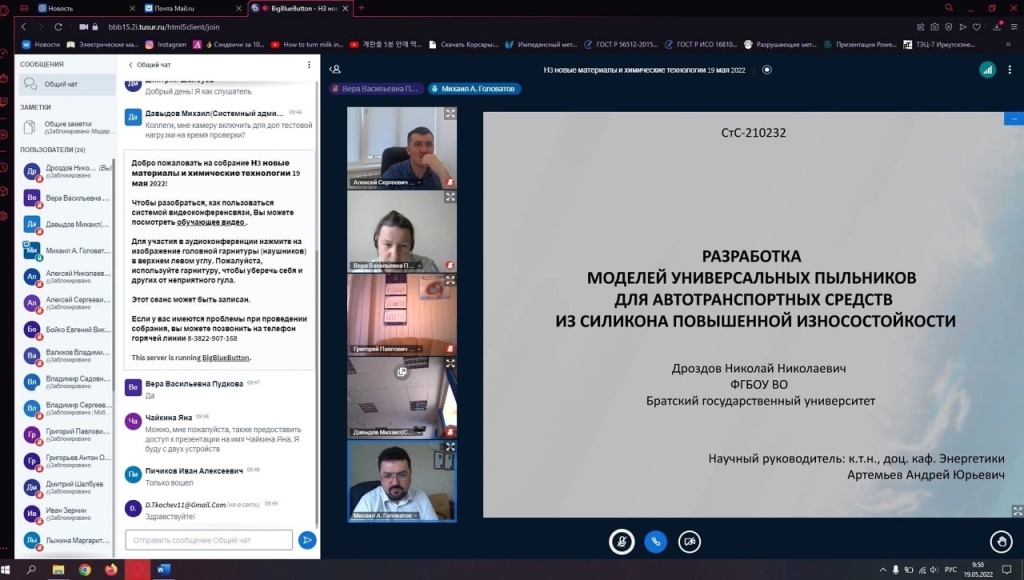Open the browser downloads icon

(997, 27)
